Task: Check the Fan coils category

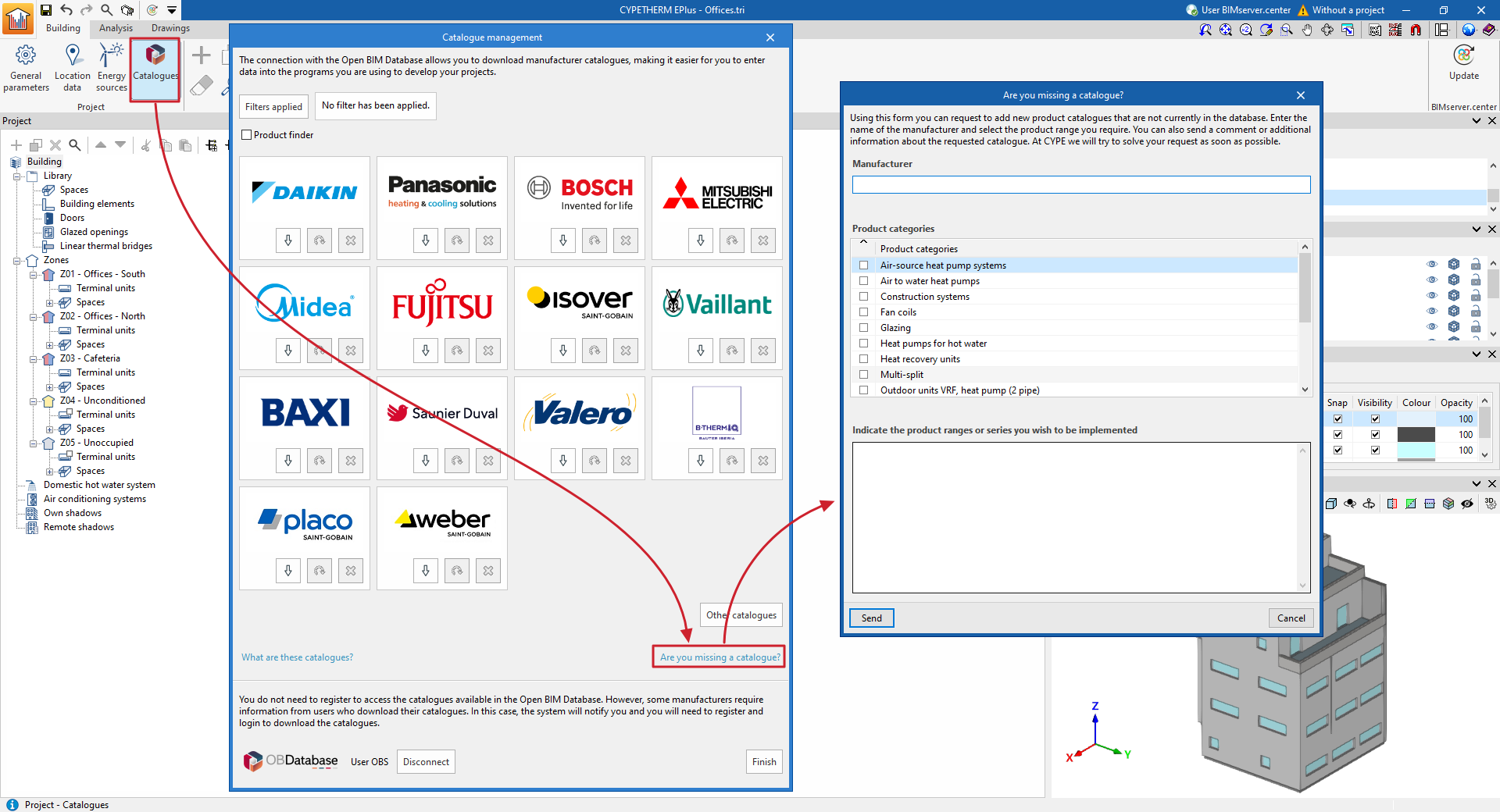Action: click(863, 312)
